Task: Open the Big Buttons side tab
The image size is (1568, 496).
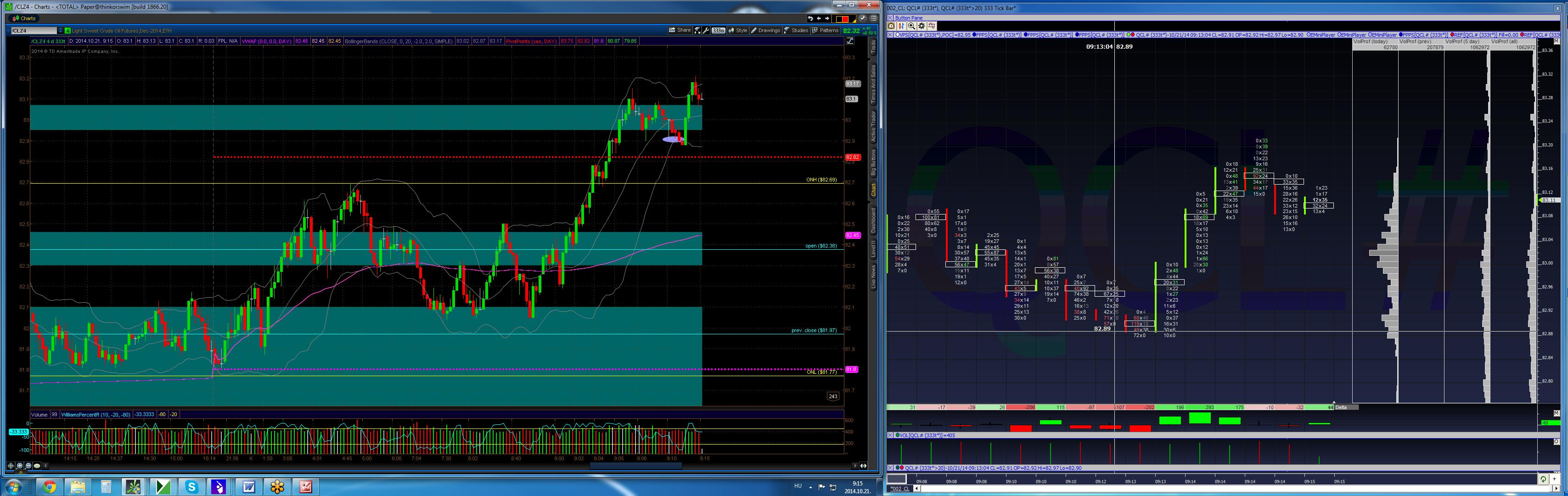Action: tap(873, 163)
